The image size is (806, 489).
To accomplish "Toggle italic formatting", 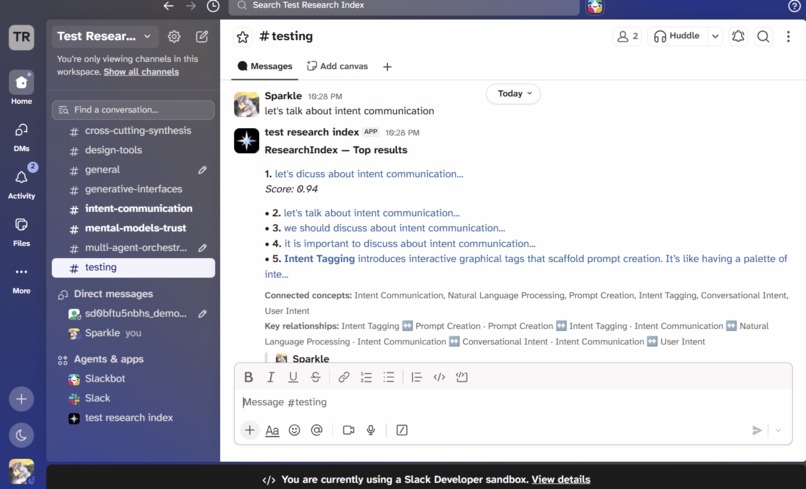I will pos(270,377).
